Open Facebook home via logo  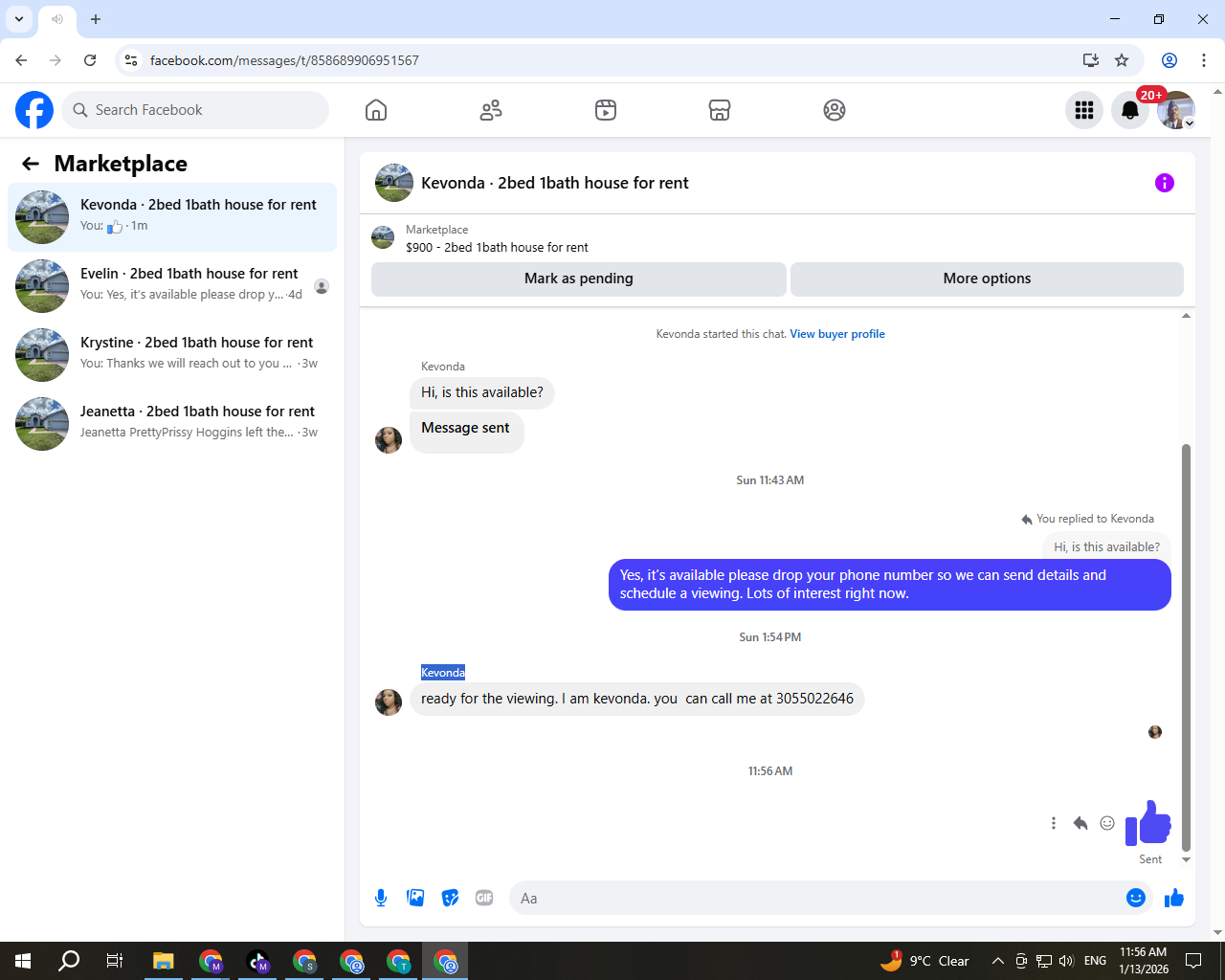[x=34, y=110]
